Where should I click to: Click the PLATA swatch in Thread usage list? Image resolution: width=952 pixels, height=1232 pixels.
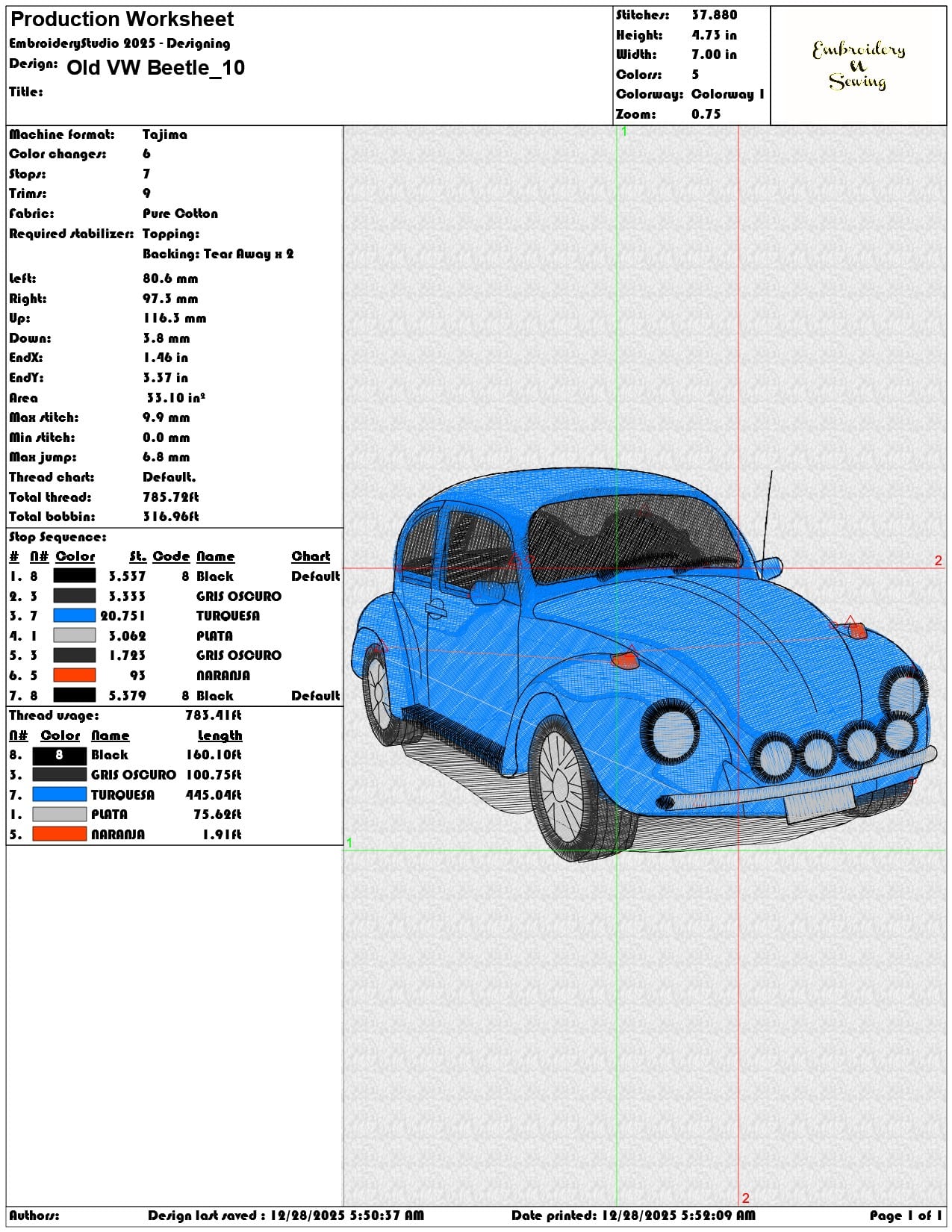click(59, 814)
